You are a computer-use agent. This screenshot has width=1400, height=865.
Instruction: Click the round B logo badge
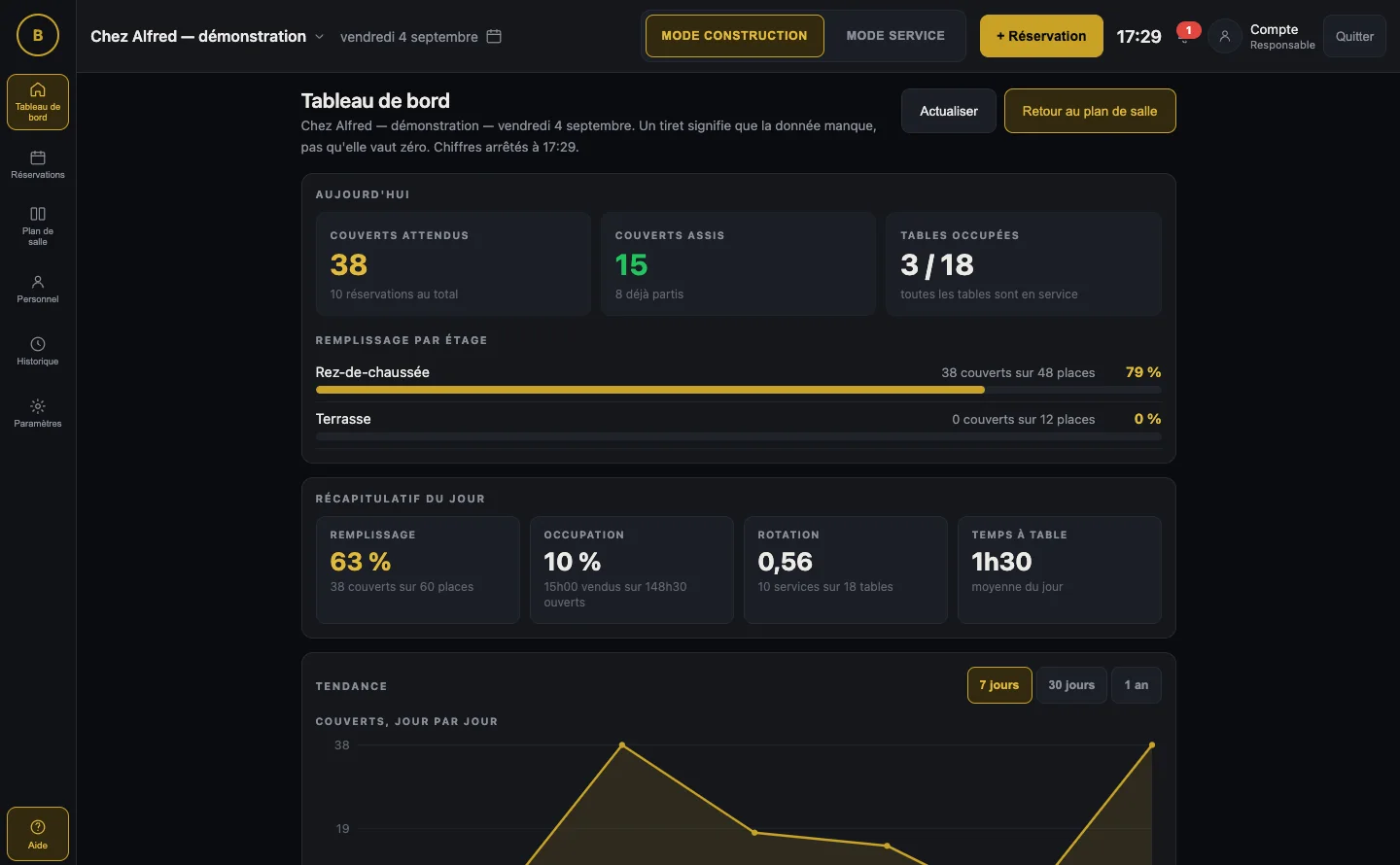pyautogui.click(x=38, y=36)
